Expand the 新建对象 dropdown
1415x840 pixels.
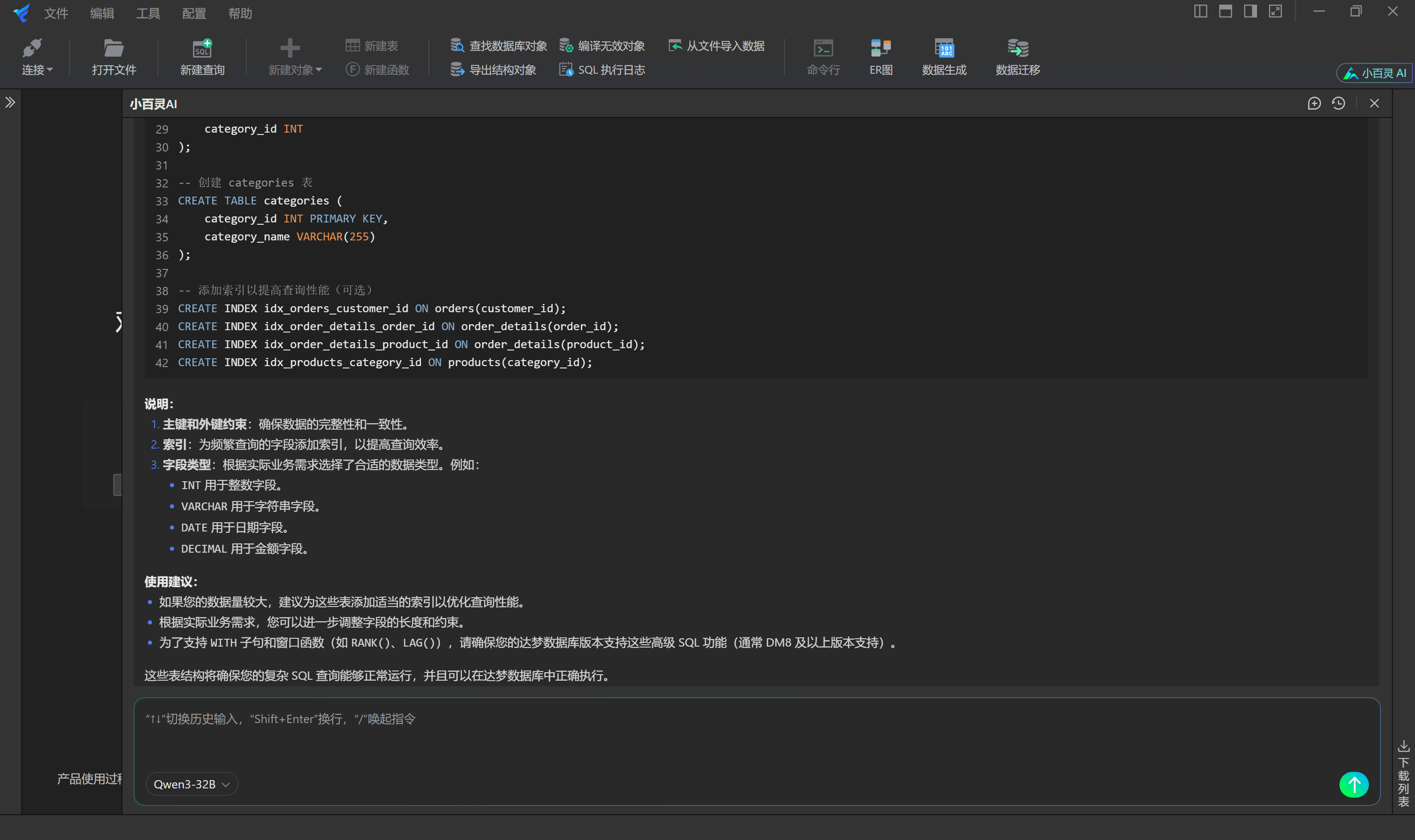[294, 69]
